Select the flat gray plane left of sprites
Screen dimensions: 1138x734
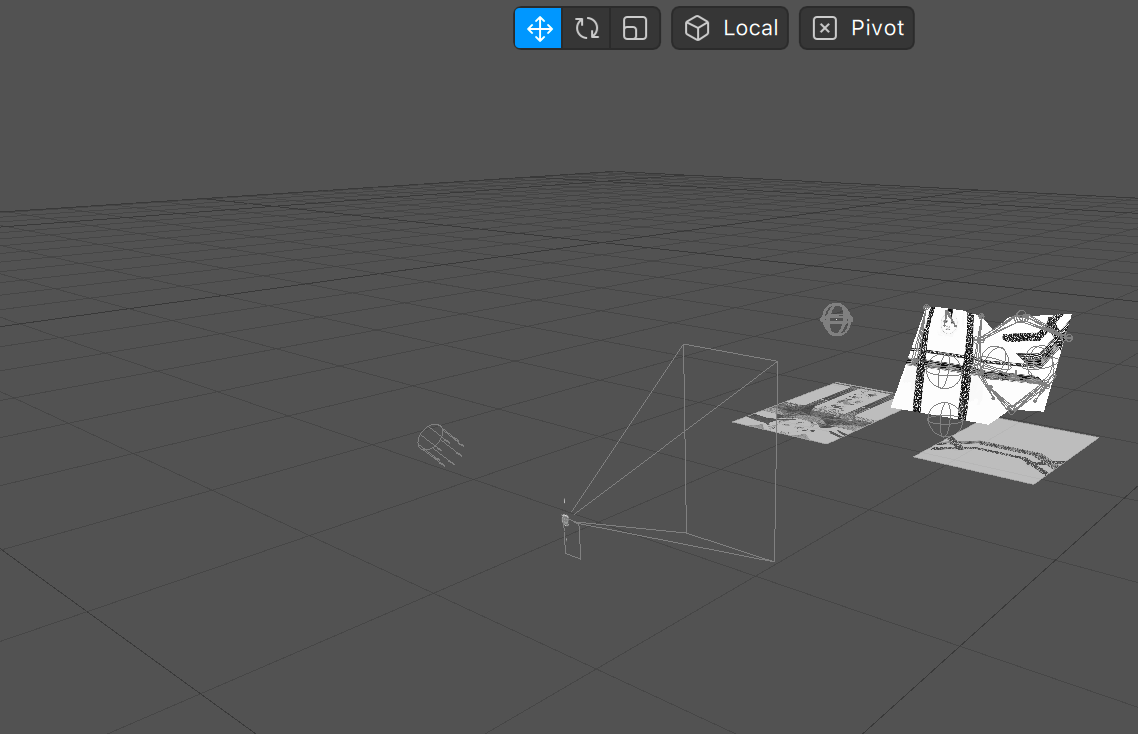coord(816,412)
